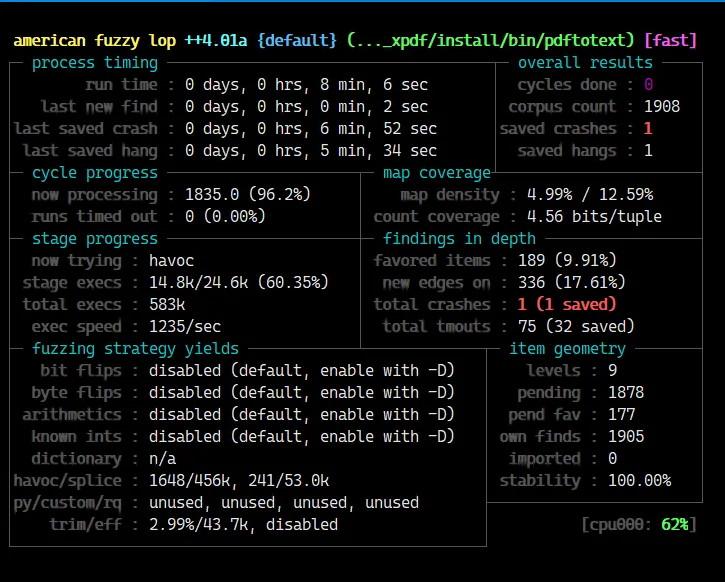Click the 'havoc/splice' label
Image resolution: width=725 pixels, height=582 pixels.
[68, 481]
